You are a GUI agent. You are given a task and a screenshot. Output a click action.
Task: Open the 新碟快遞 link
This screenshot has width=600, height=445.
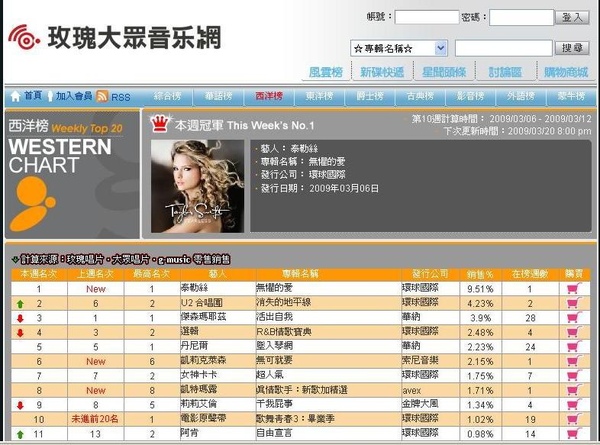pyautogui.click(x=382, y=72)
